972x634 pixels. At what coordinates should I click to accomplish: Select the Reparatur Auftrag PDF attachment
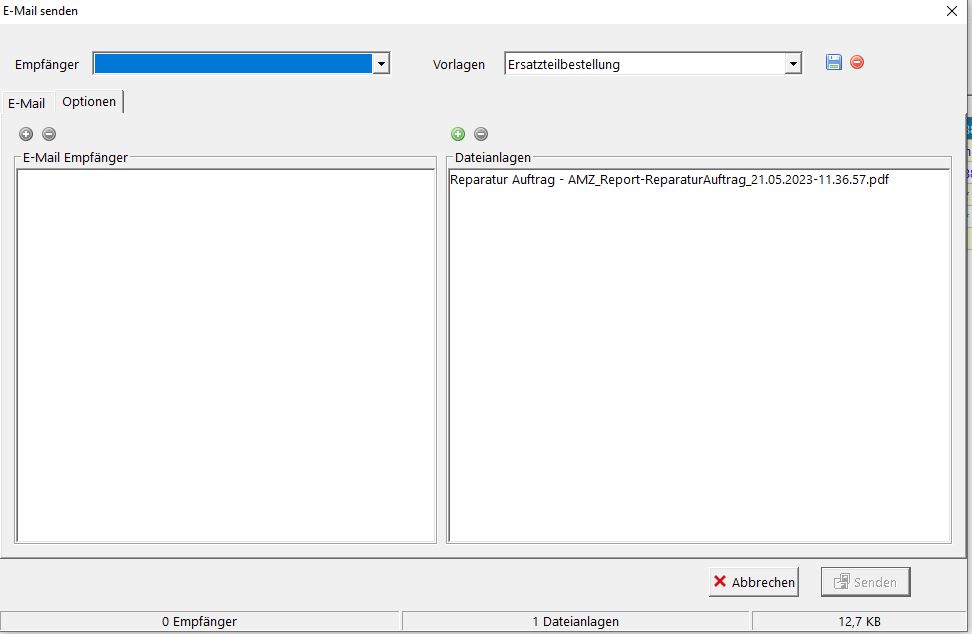tap(669, 180)
